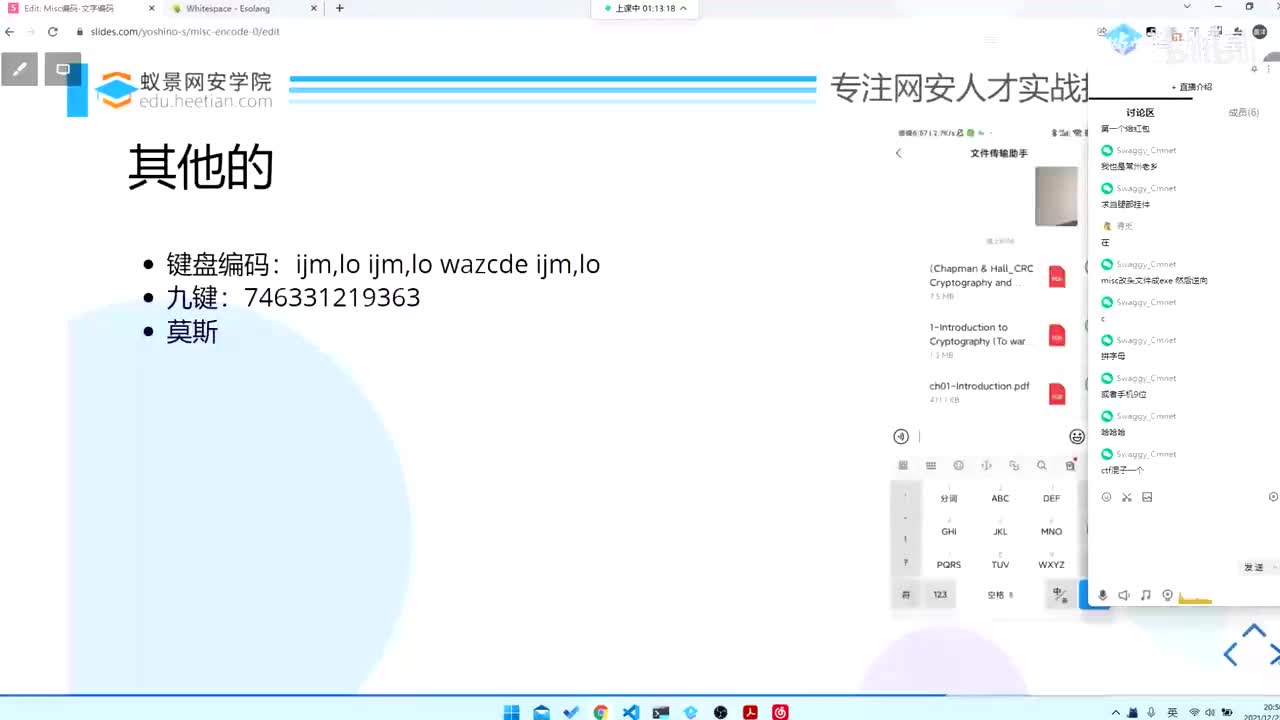The width and height of the screenshot is (1280, 720).
Task: Tap the voice input icon in phone chat
Action: click(901, 436)
